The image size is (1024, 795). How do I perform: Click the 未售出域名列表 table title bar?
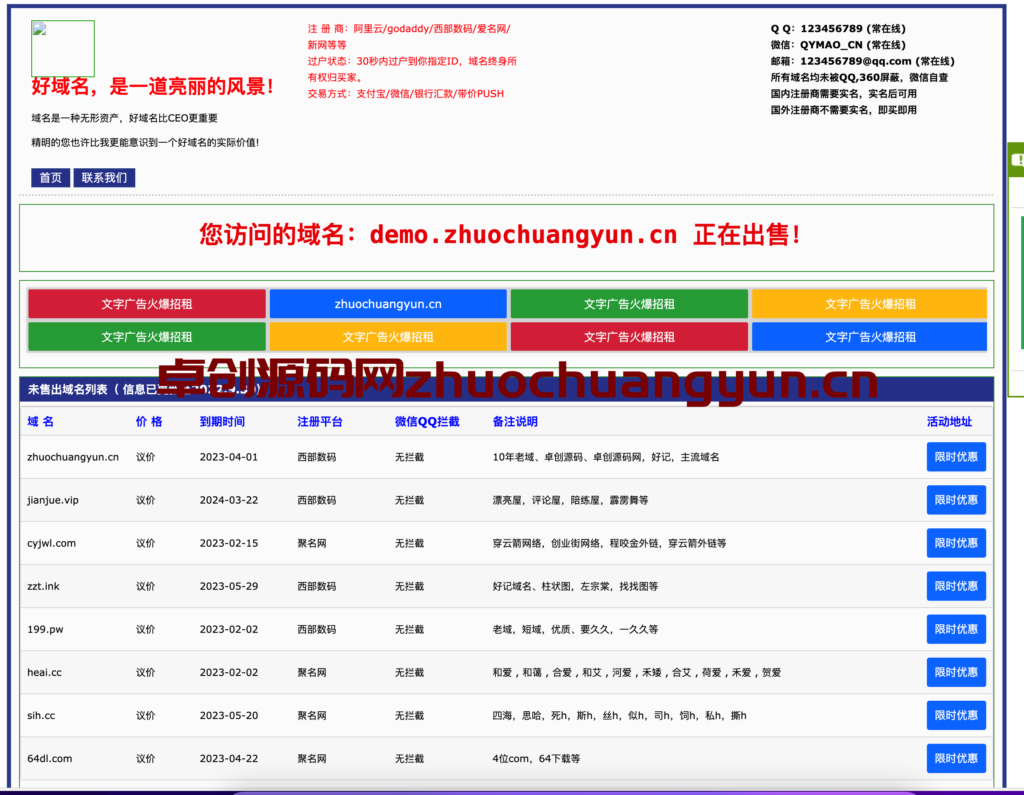pos(506,389)
